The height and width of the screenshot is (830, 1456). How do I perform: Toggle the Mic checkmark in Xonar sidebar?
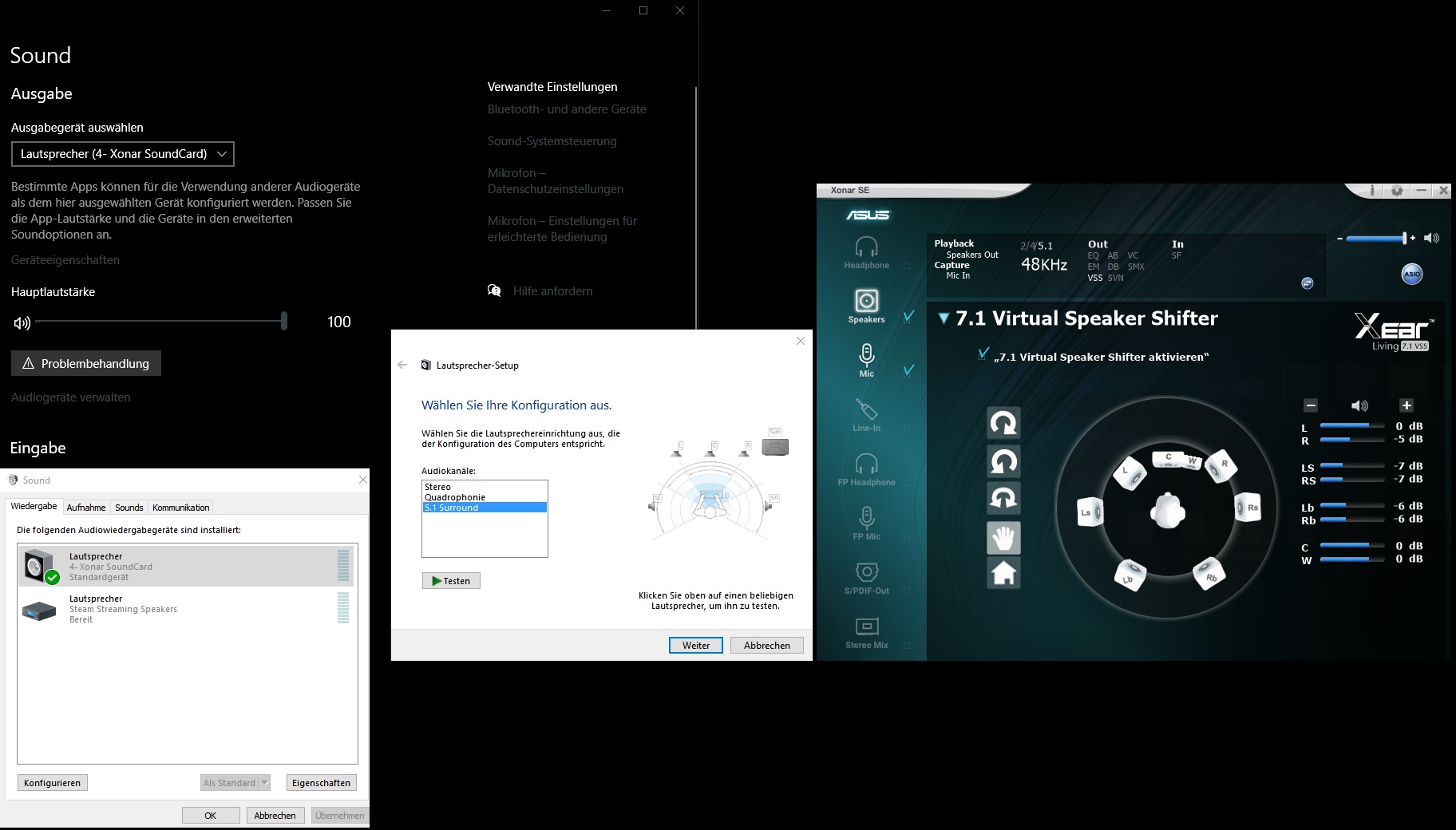(x=908, y=370)
